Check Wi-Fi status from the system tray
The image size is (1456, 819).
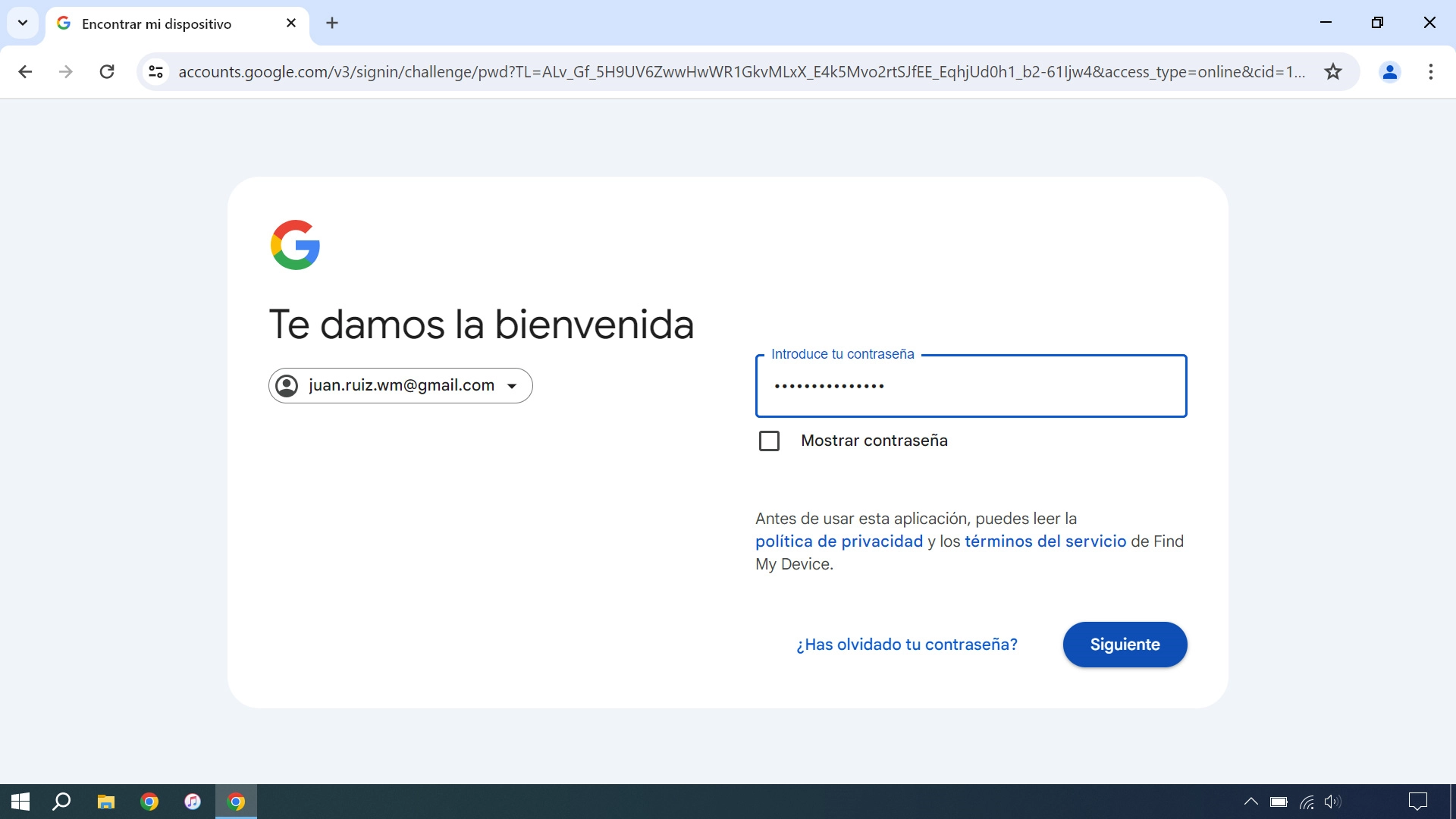tap(1306, 802)
